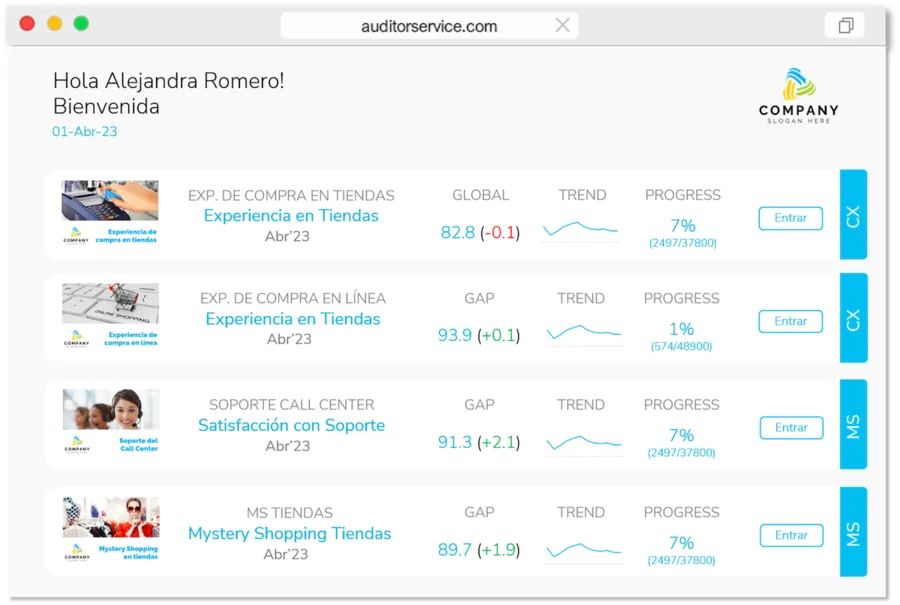900x605 pixels.
Task: Click the global score 82.8 (-0.1)
Action: pos(480,232)
